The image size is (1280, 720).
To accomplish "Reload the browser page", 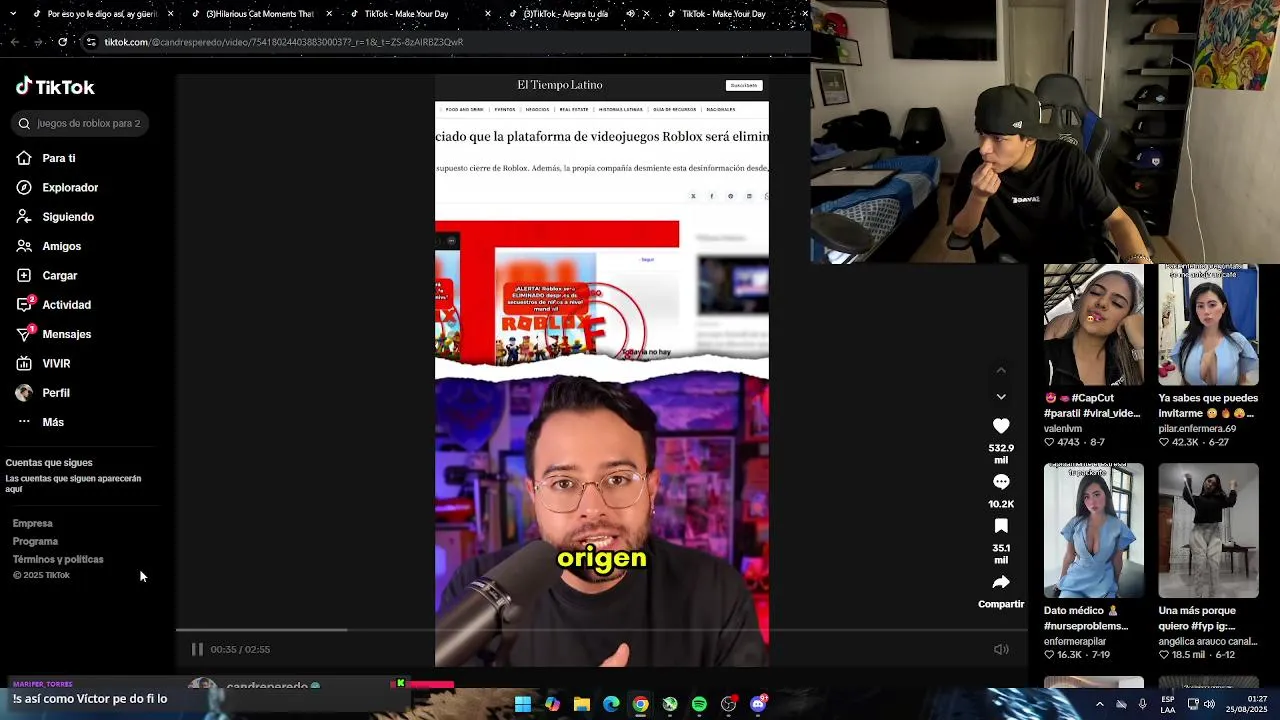I will pyautogui.click(x=62, y=42).
